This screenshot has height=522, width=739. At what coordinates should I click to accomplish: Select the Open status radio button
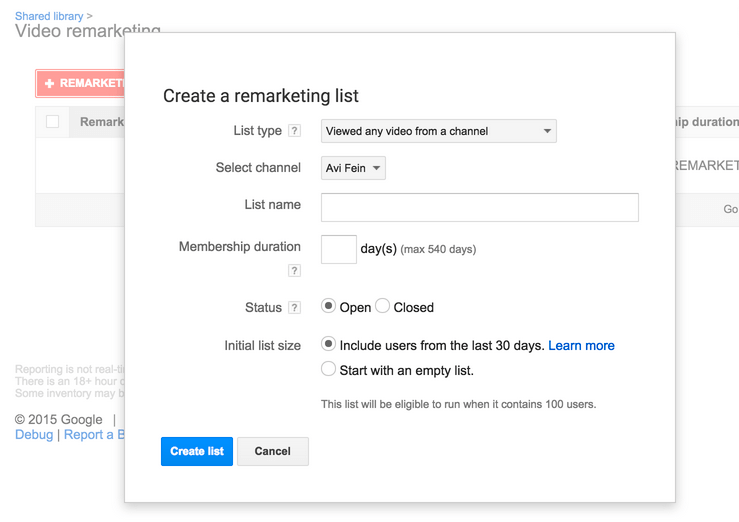coord(328,307)
